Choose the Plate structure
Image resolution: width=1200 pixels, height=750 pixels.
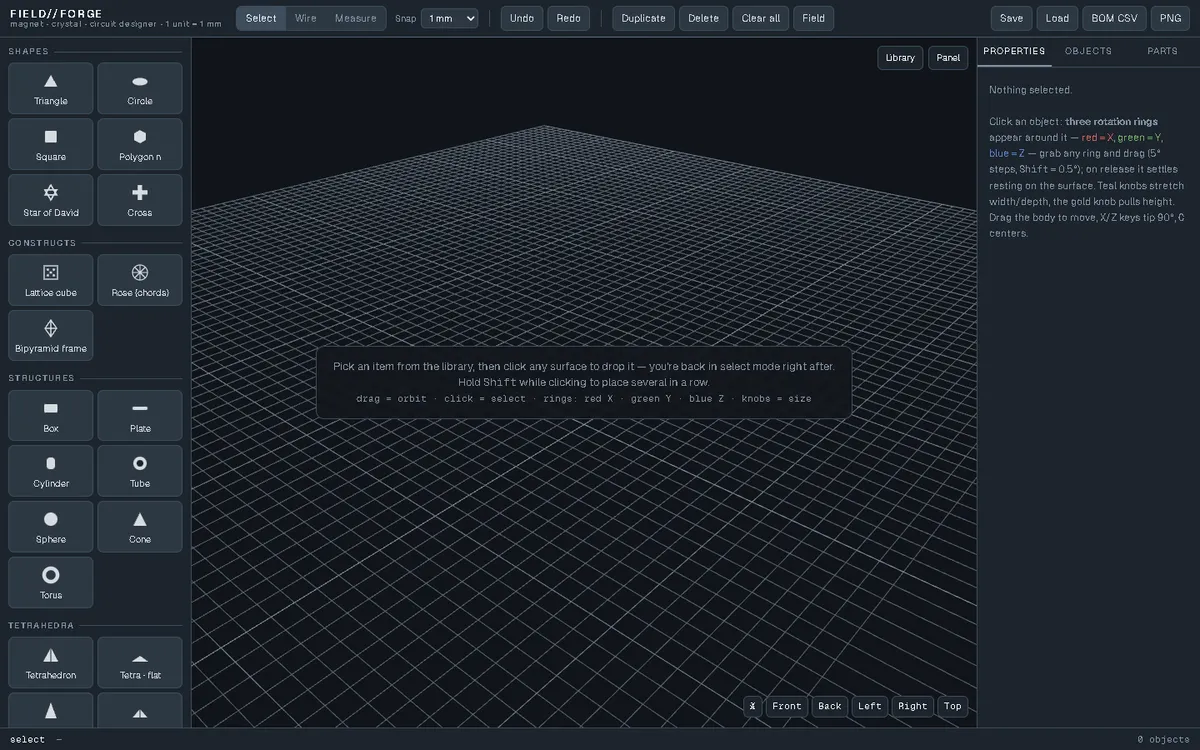pyautogui.click(x=140, y=416)
